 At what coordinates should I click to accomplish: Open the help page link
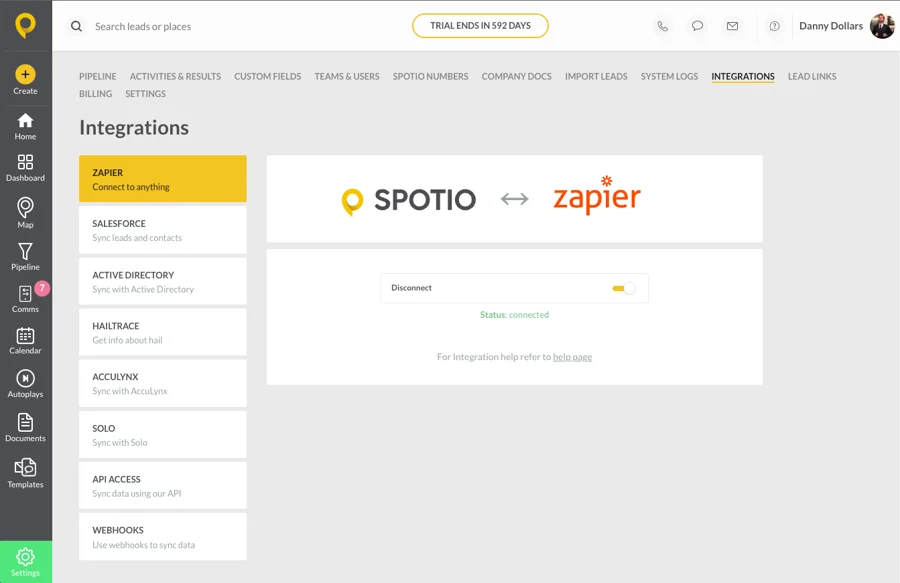pos(572,357)
